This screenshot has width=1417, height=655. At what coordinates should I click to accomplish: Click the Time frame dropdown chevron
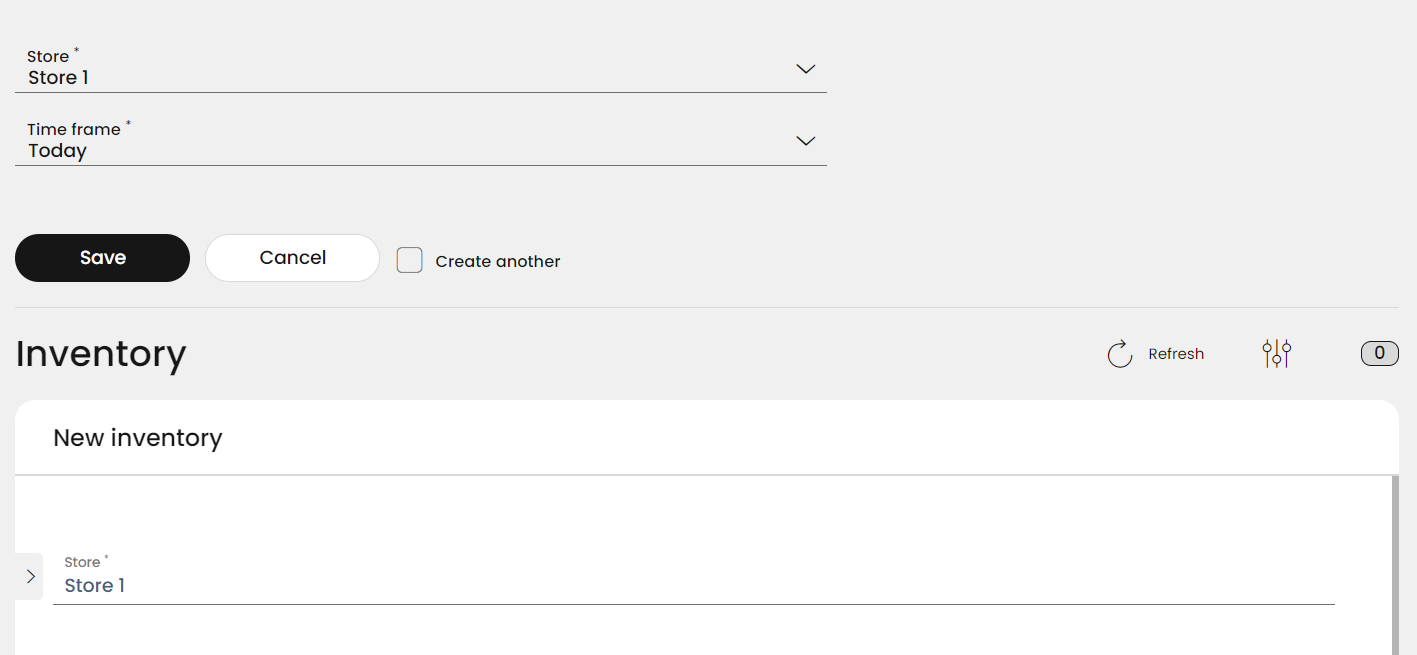point(806,141)
